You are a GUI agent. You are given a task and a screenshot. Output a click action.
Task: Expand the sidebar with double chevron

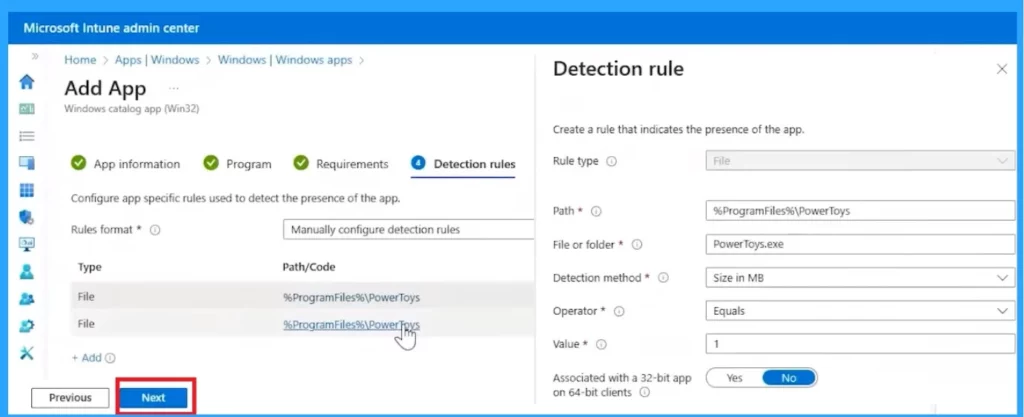pyautogui.click(x=35, y=57)
